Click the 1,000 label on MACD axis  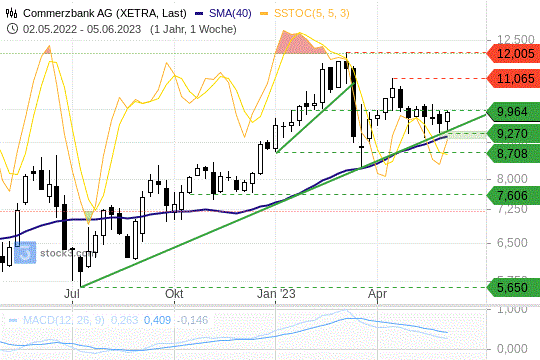click(512, 309)
